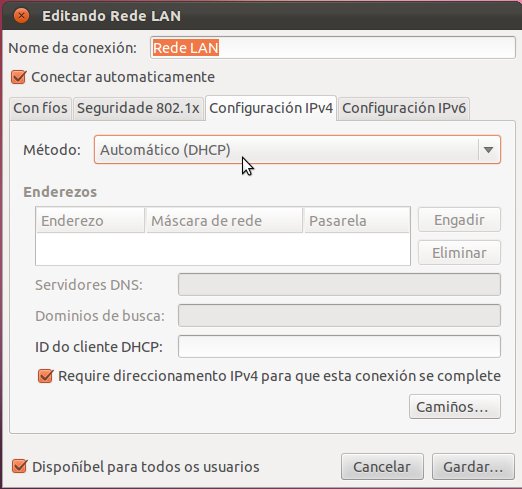Click the Máscara de rede column header

pyautogui.click(x=224, y=221)
